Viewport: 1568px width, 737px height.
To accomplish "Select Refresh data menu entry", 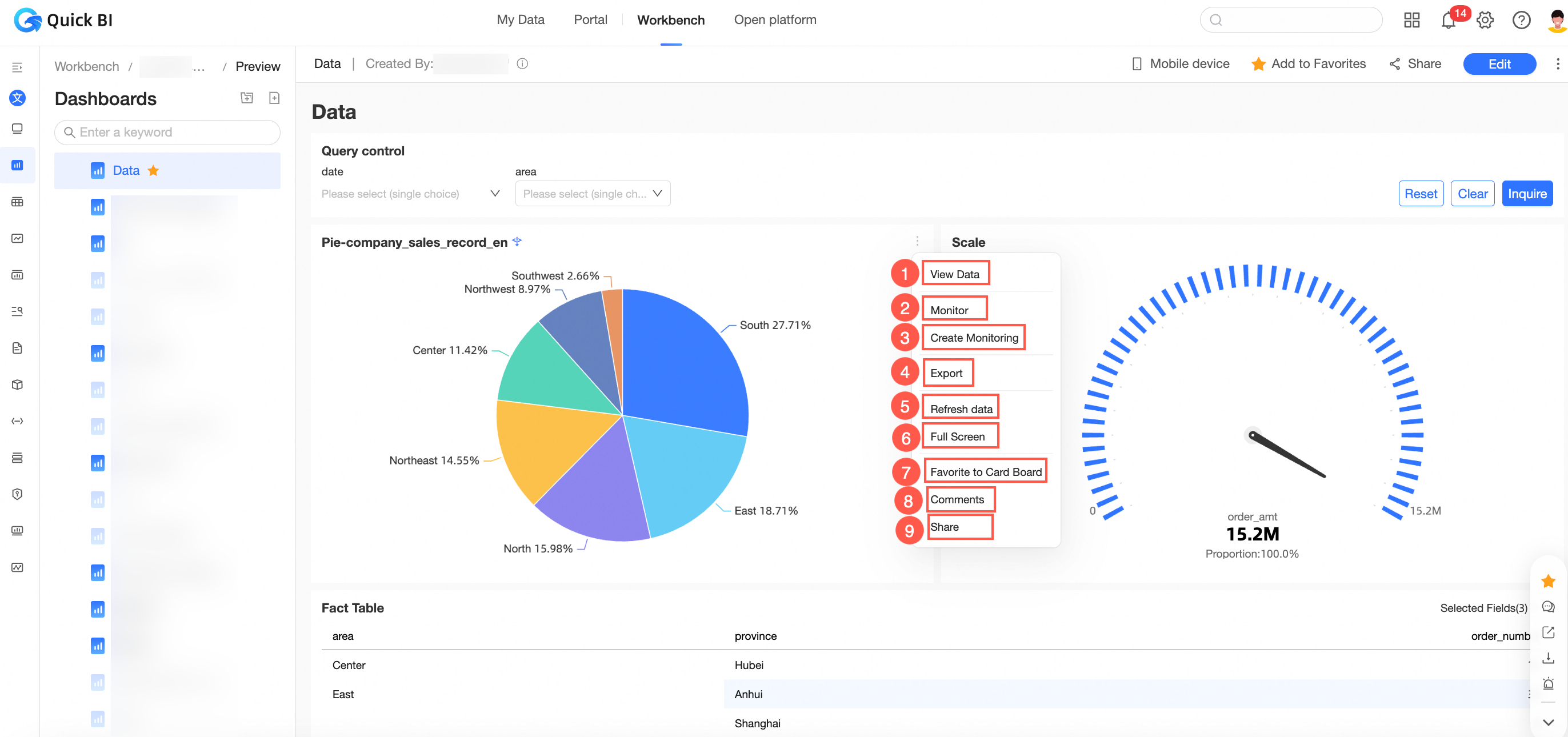I will (961, 409).
